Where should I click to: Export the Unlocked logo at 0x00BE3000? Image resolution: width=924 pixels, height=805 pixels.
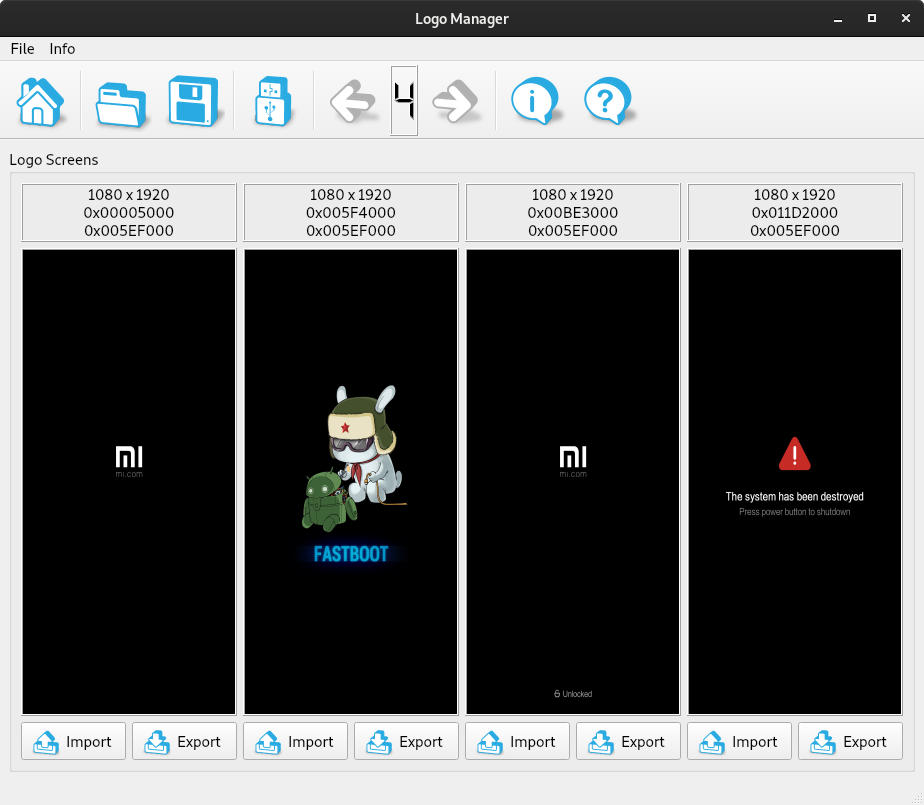(628, 741)
